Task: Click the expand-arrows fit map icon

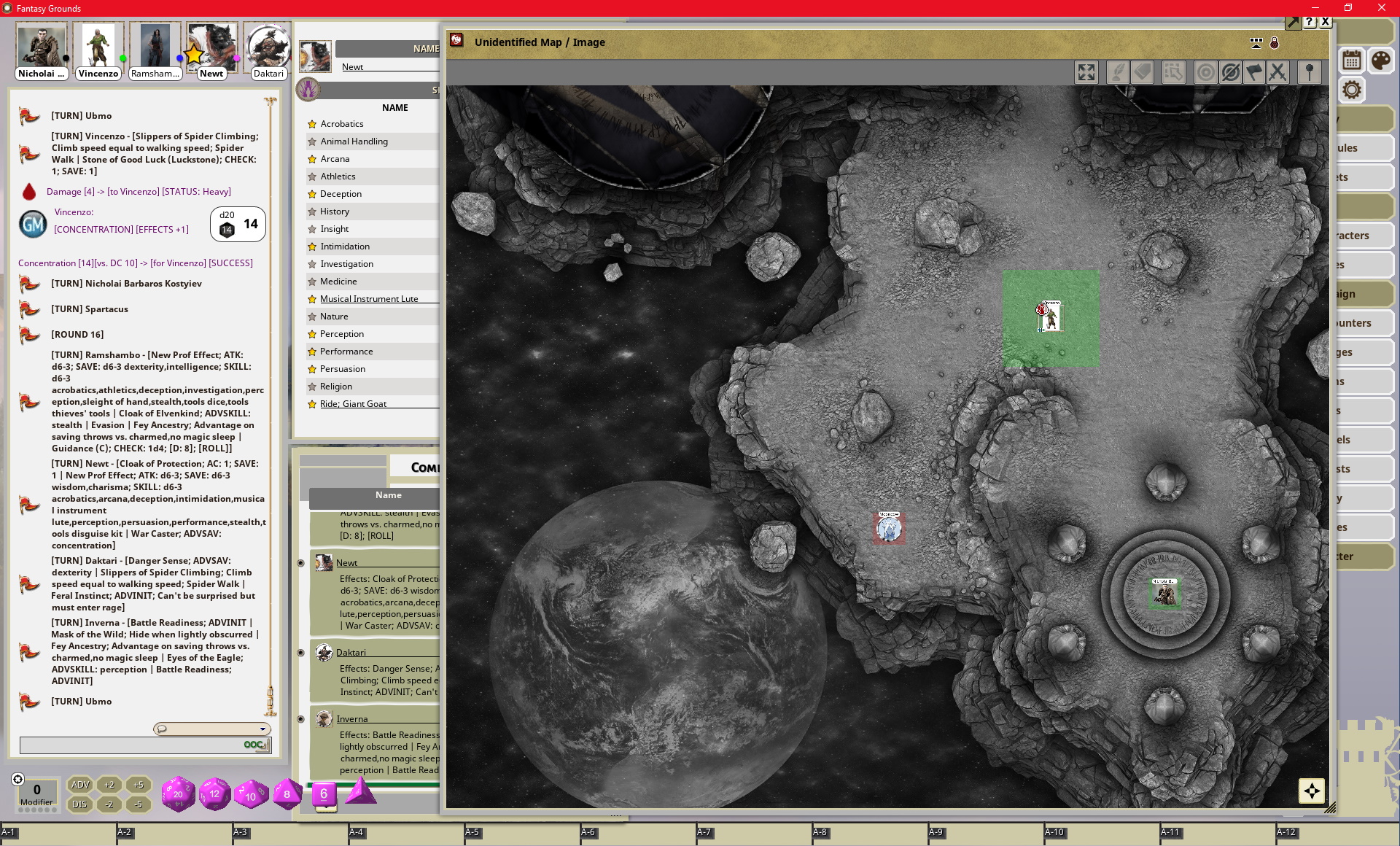Action: (1086, 72)
